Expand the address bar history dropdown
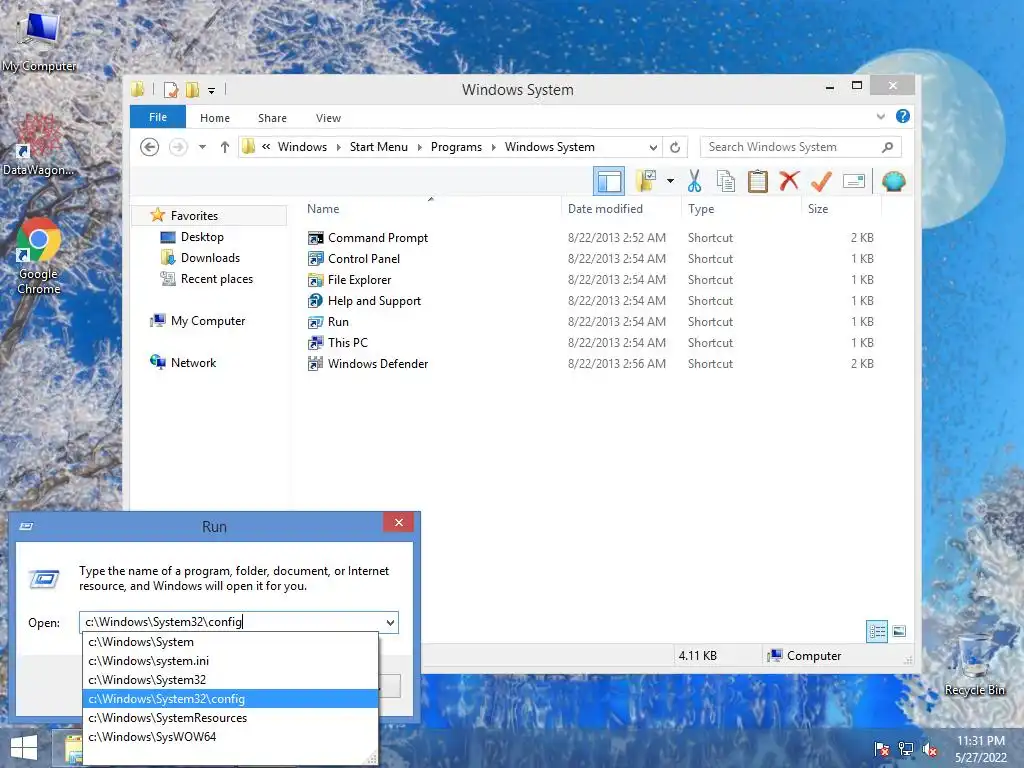Image resolution: width=1024 pixels, height=768 pixels. point(653,147)
